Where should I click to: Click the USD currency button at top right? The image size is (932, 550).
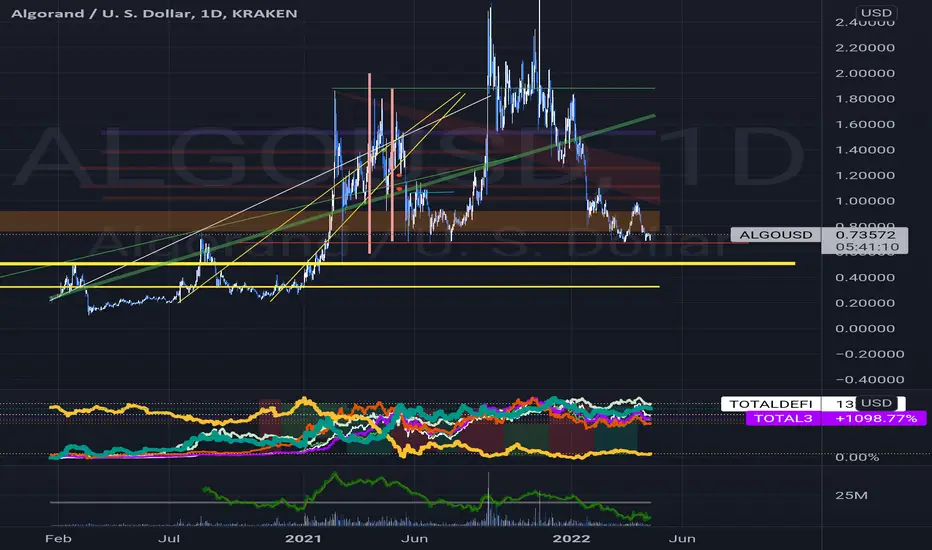coord(876,12)
